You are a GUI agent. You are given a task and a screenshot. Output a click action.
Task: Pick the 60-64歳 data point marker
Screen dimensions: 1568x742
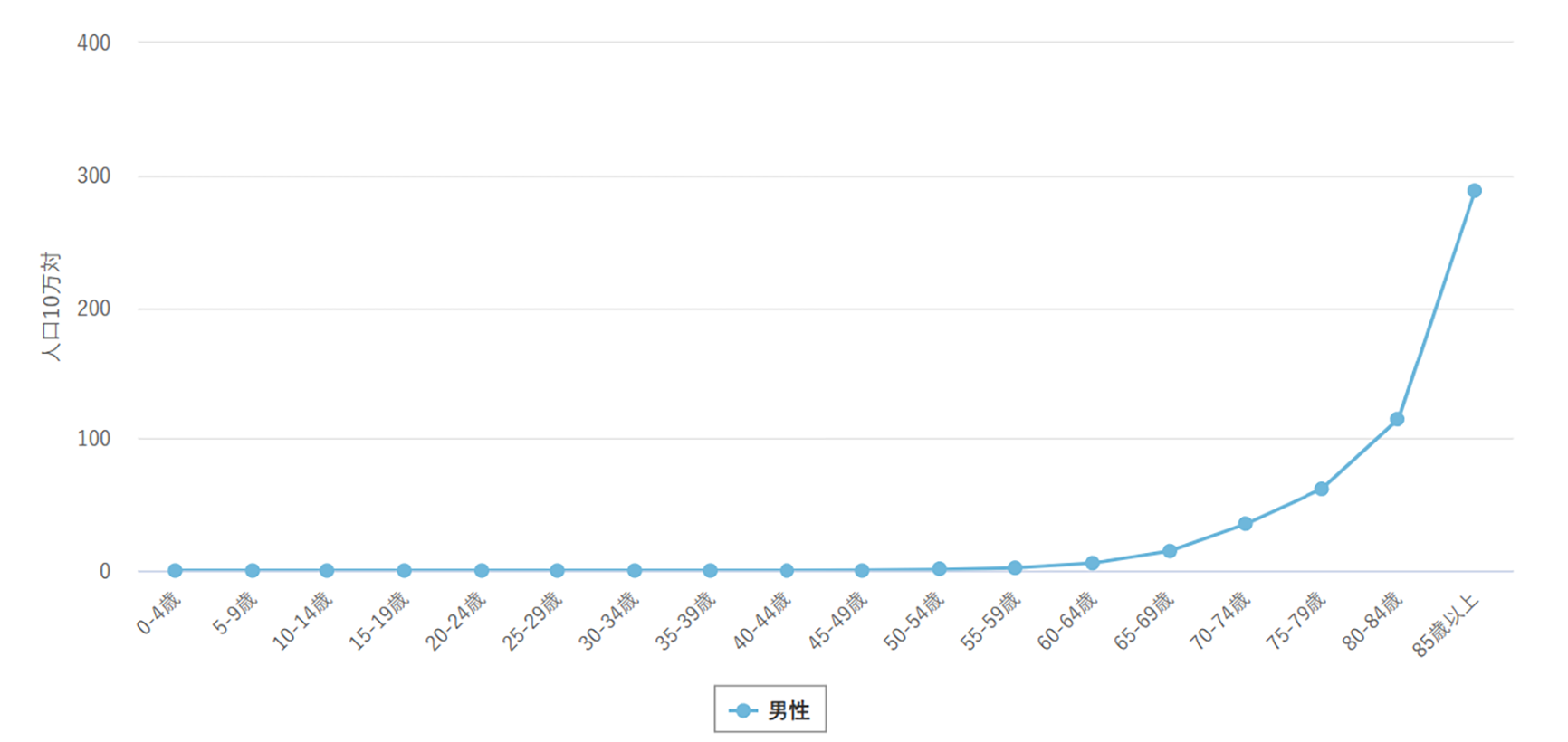click(1092, 563)
